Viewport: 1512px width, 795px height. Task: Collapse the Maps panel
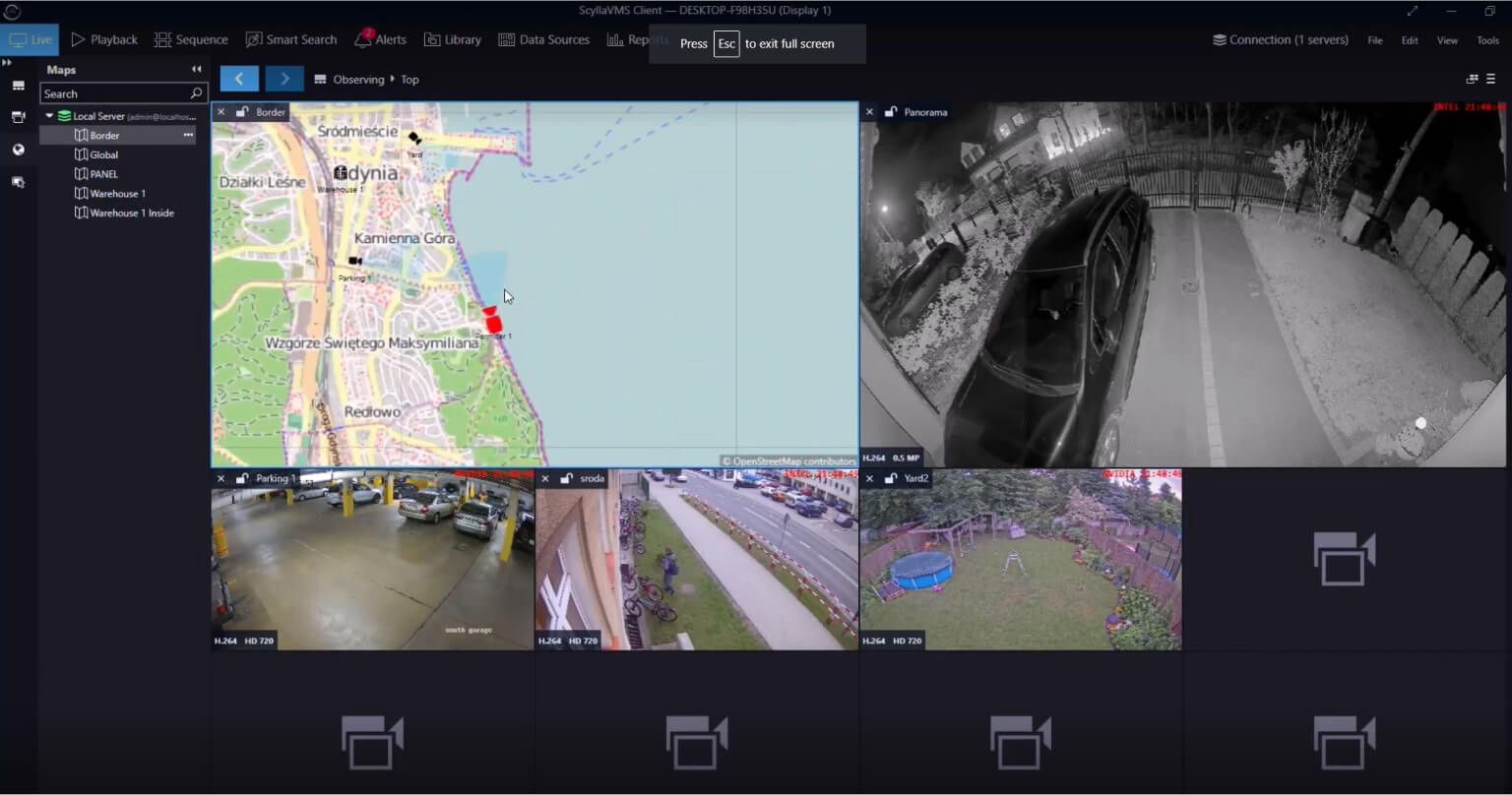196,70
